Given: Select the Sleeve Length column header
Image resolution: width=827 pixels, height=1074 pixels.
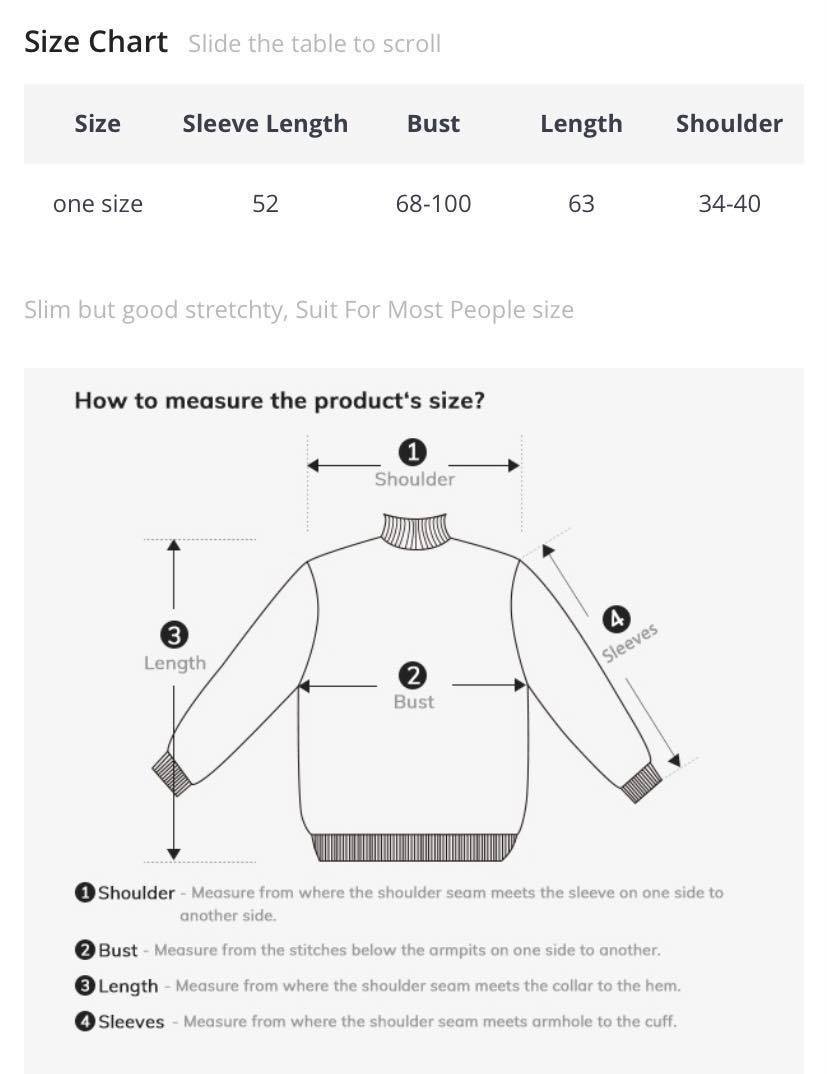Looking at the screenshot, I should [265, 124].
